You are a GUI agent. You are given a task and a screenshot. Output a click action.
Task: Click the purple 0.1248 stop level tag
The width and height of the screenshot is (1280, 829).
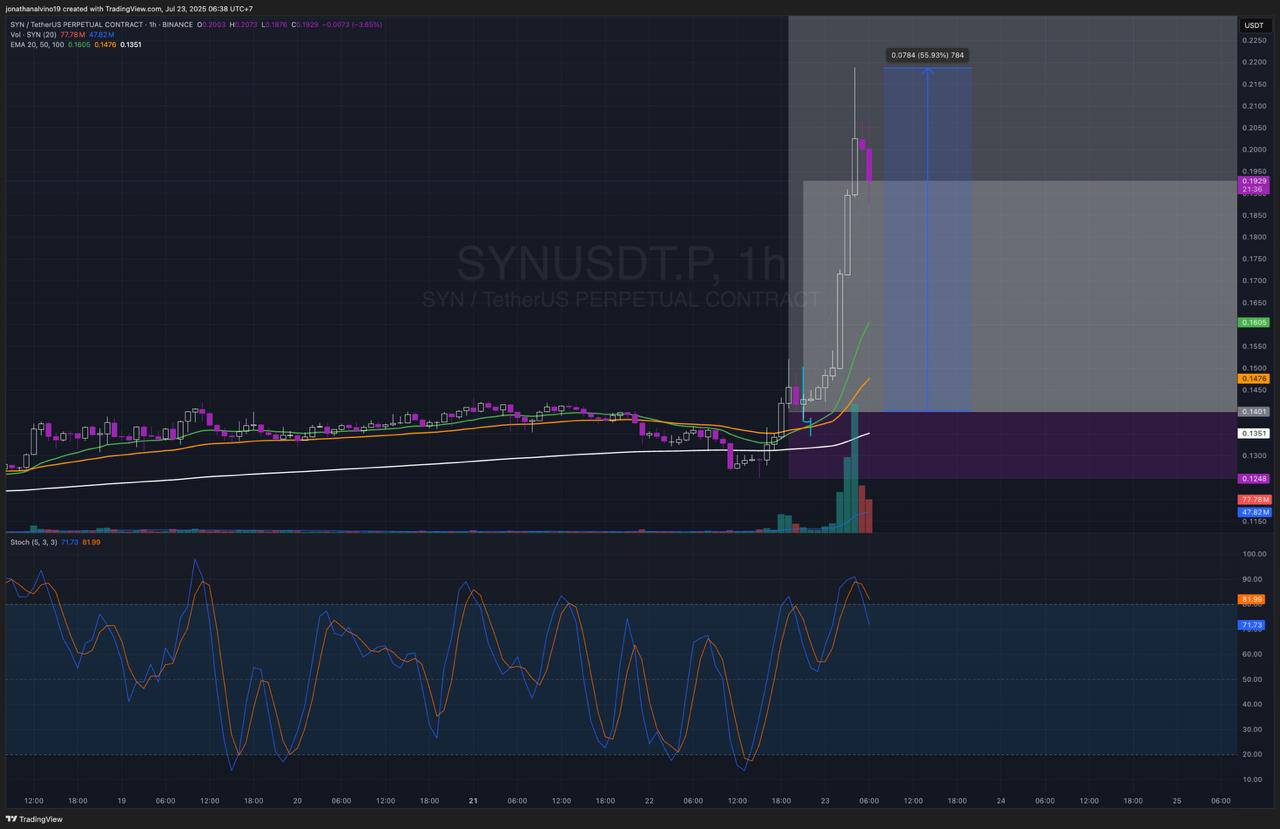click(1253, 478)
